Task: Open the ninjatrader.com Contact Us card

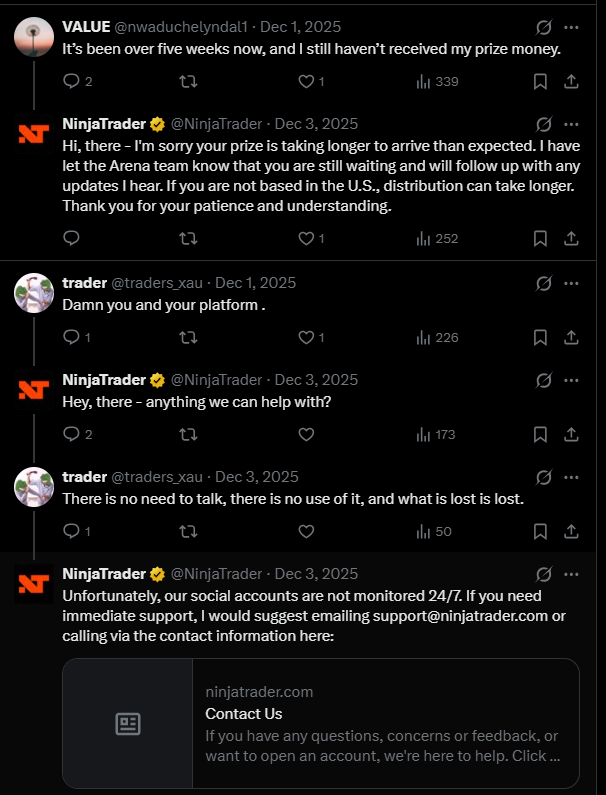Action: 320,724
